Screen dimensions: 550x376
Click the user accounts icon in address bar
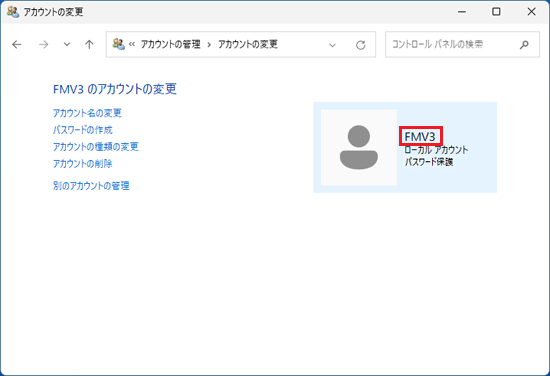[x=119, y=44]
